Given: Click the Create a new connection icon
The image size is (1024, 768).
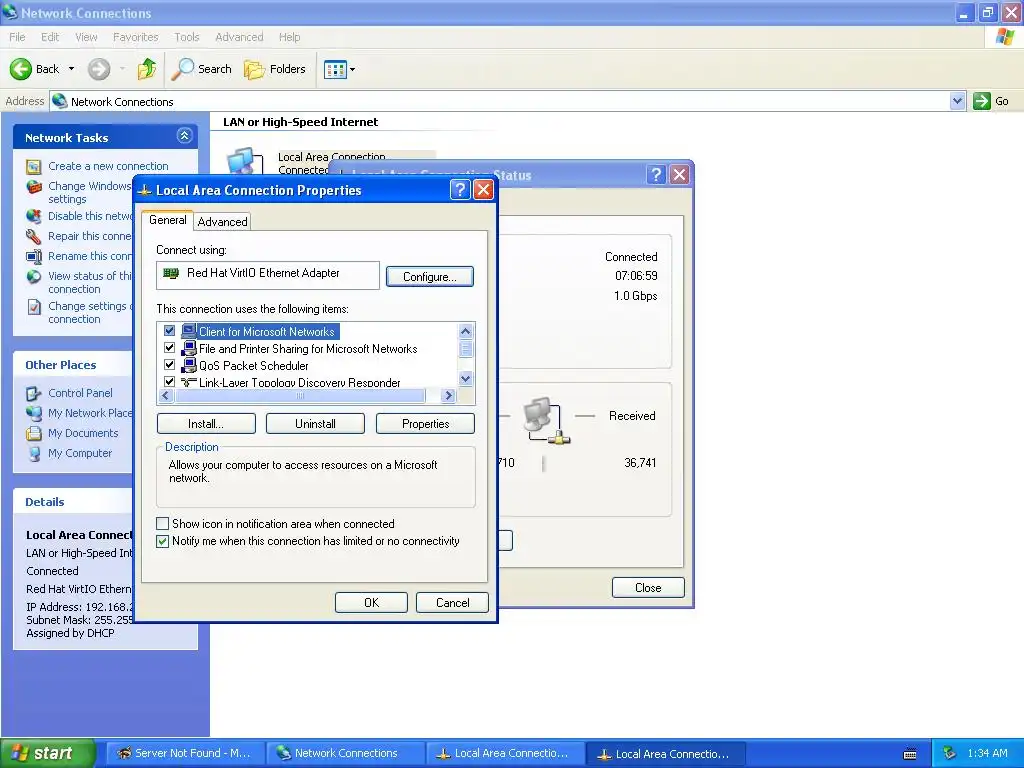Looking at the screenshot, I should click(33, 167).
